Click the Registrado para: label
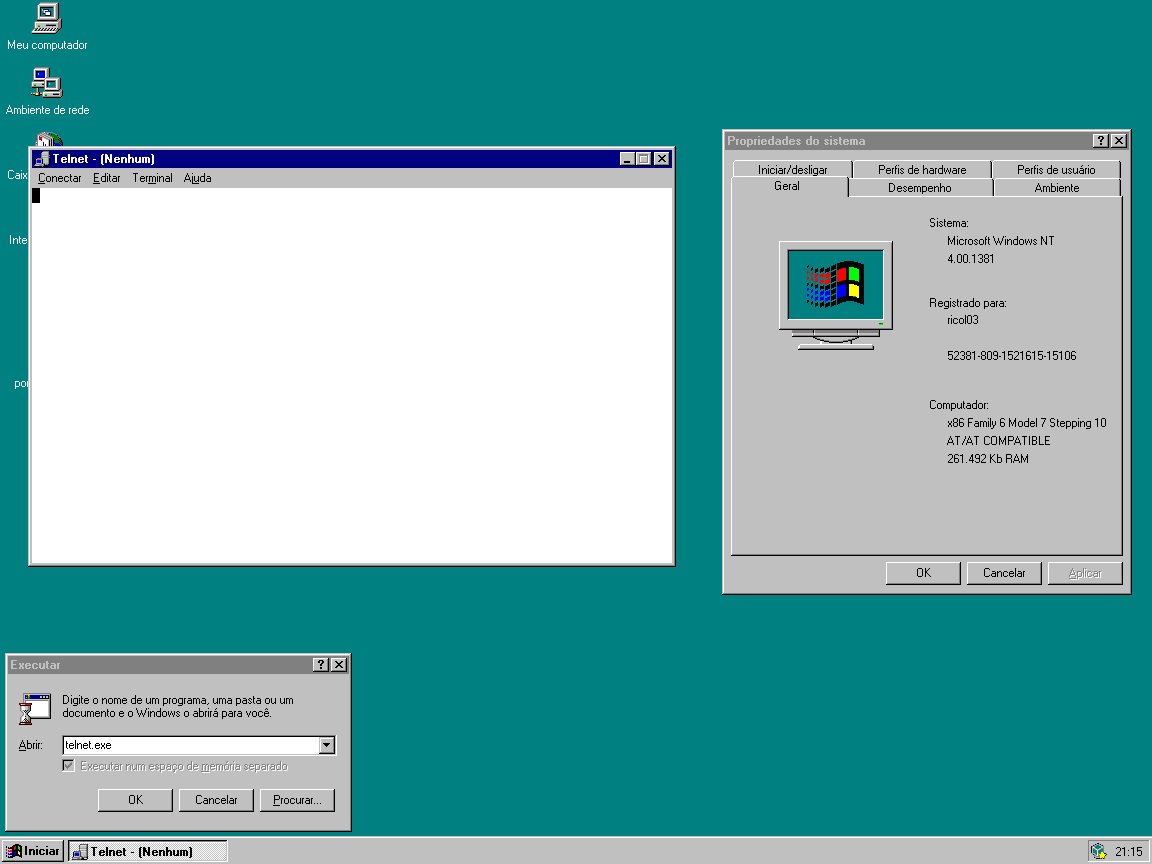Viewport: 1152px width, 864px height. point(968,303)
